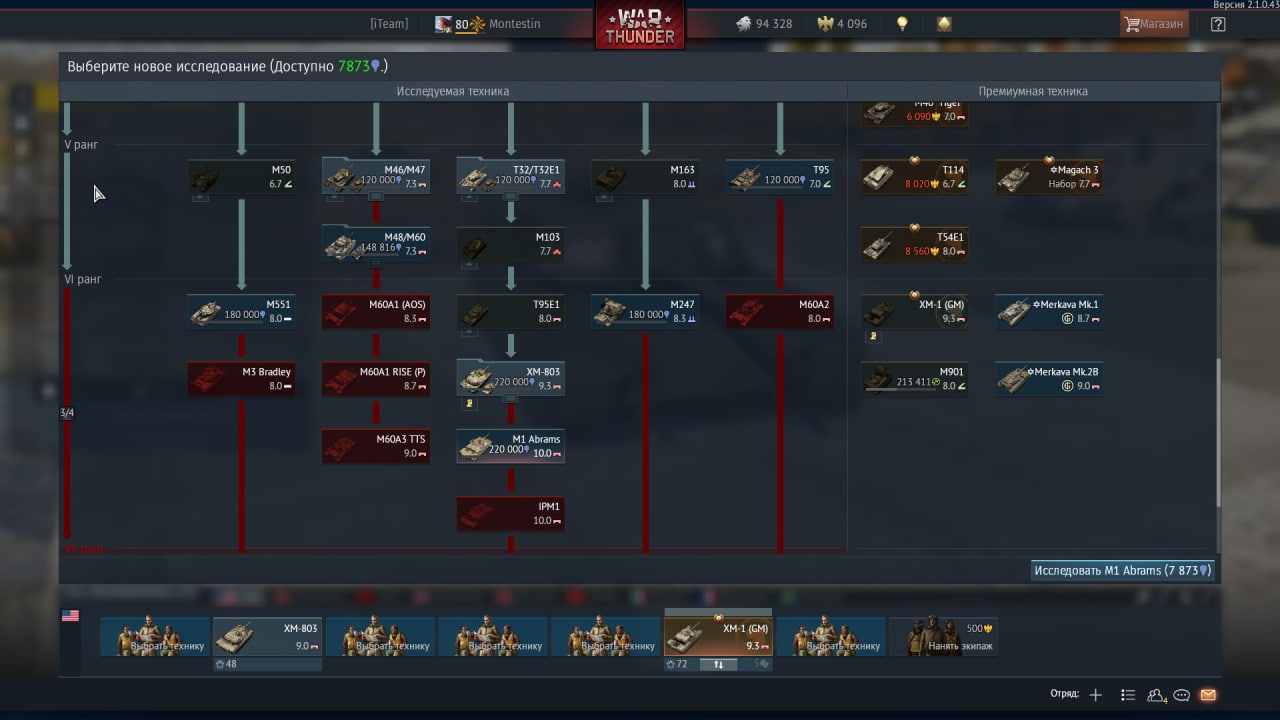Image resolution: width=1280 pixels, height=720 pixels.
Task: Select the M60A1 RISE (P) card
Action: coord(376,378)
